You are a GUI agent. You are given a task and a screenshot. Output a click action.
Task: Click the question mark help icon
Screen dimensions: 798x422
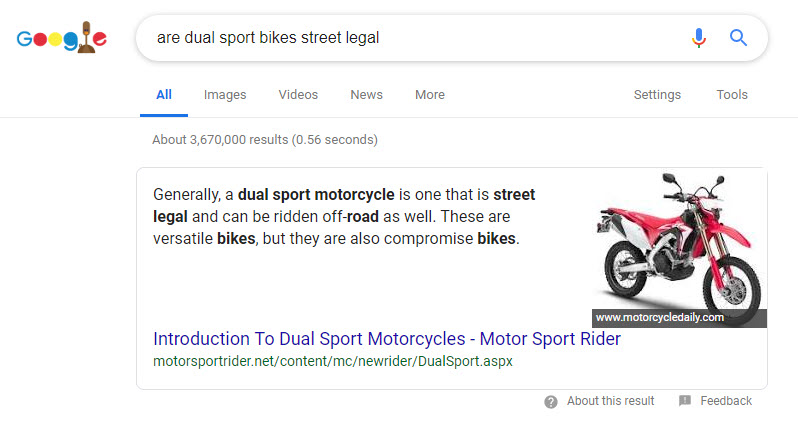click(x=551, y=401)
